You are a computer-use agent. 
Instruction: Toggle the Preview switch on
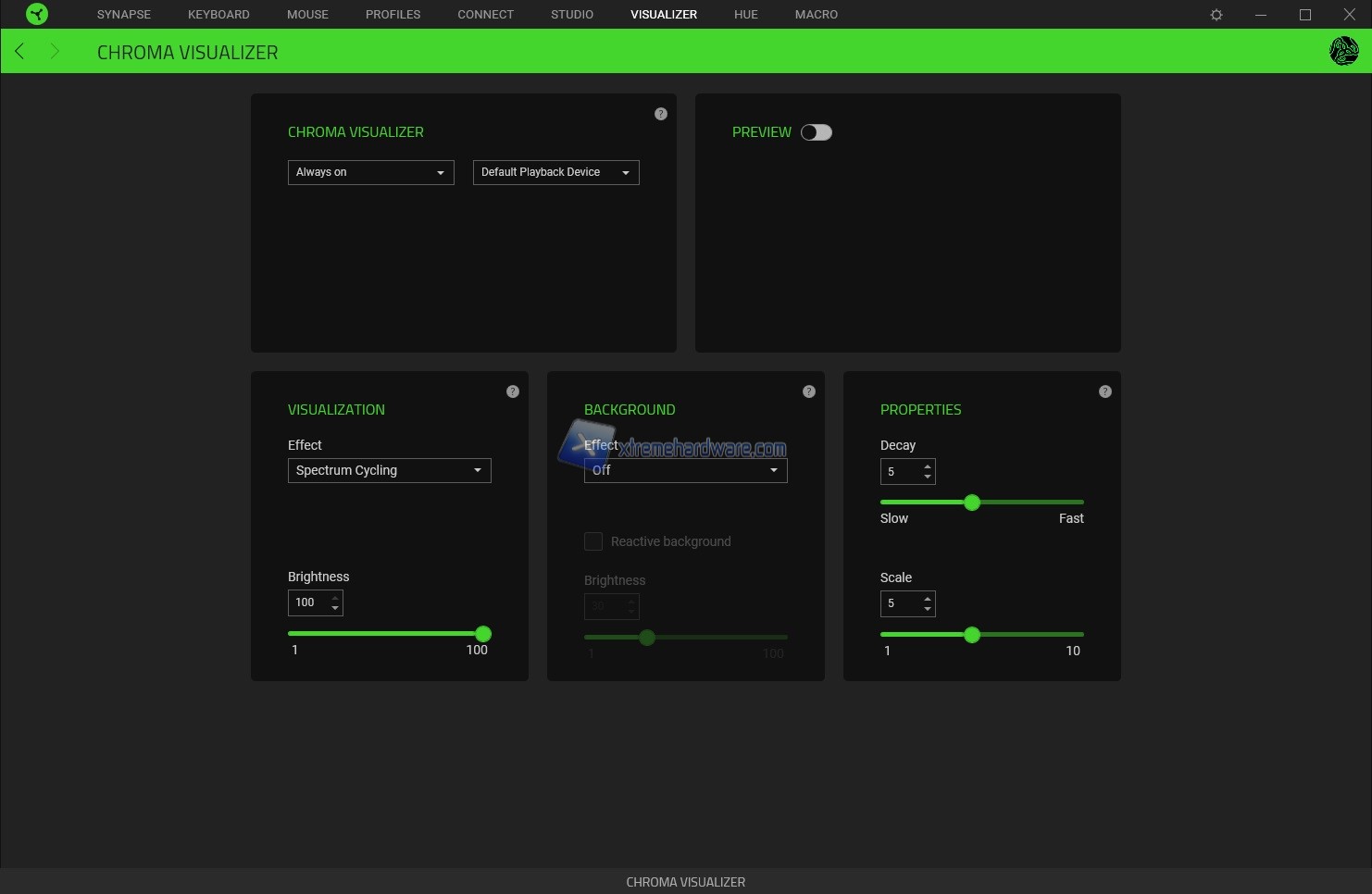(816, 132)
